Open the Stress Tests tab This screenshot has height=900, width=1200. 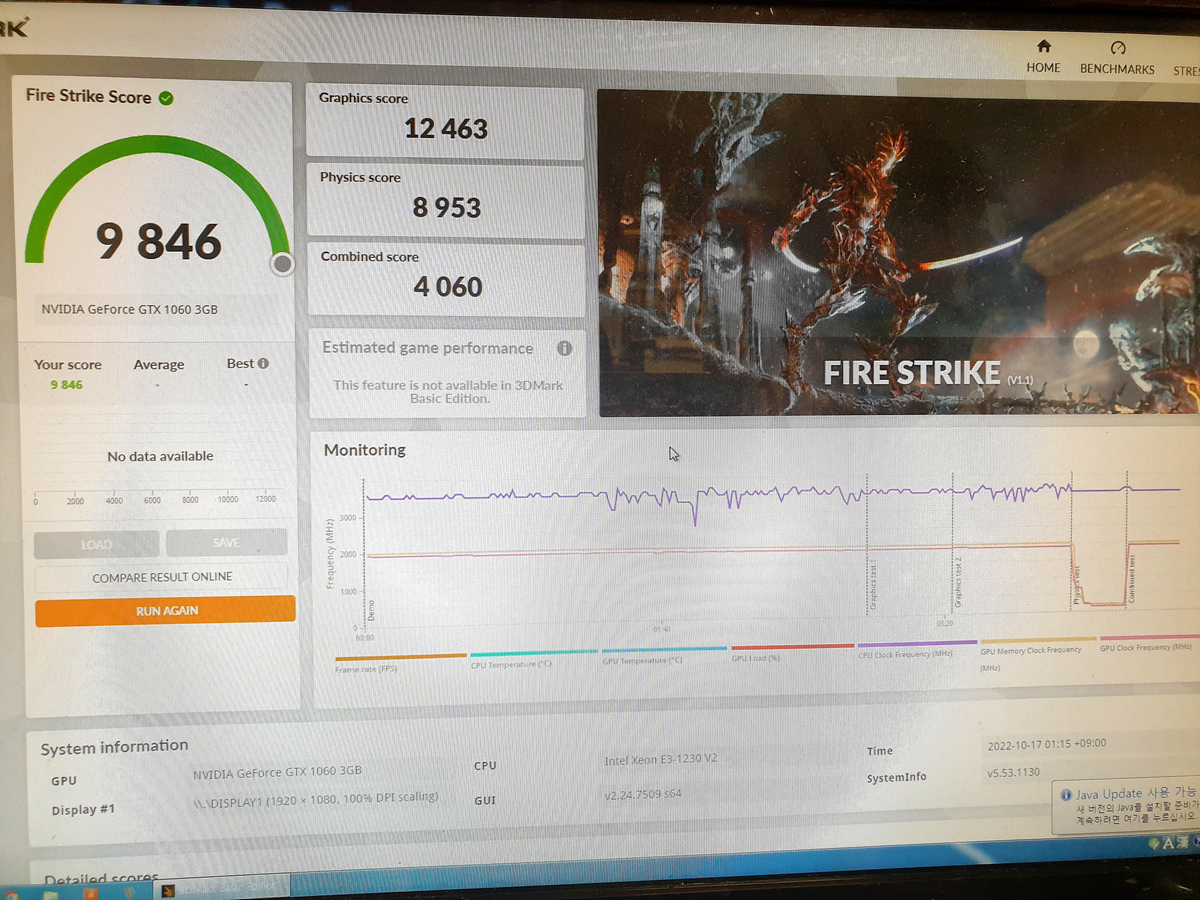pyautogui.click(x=1186, y=70)
